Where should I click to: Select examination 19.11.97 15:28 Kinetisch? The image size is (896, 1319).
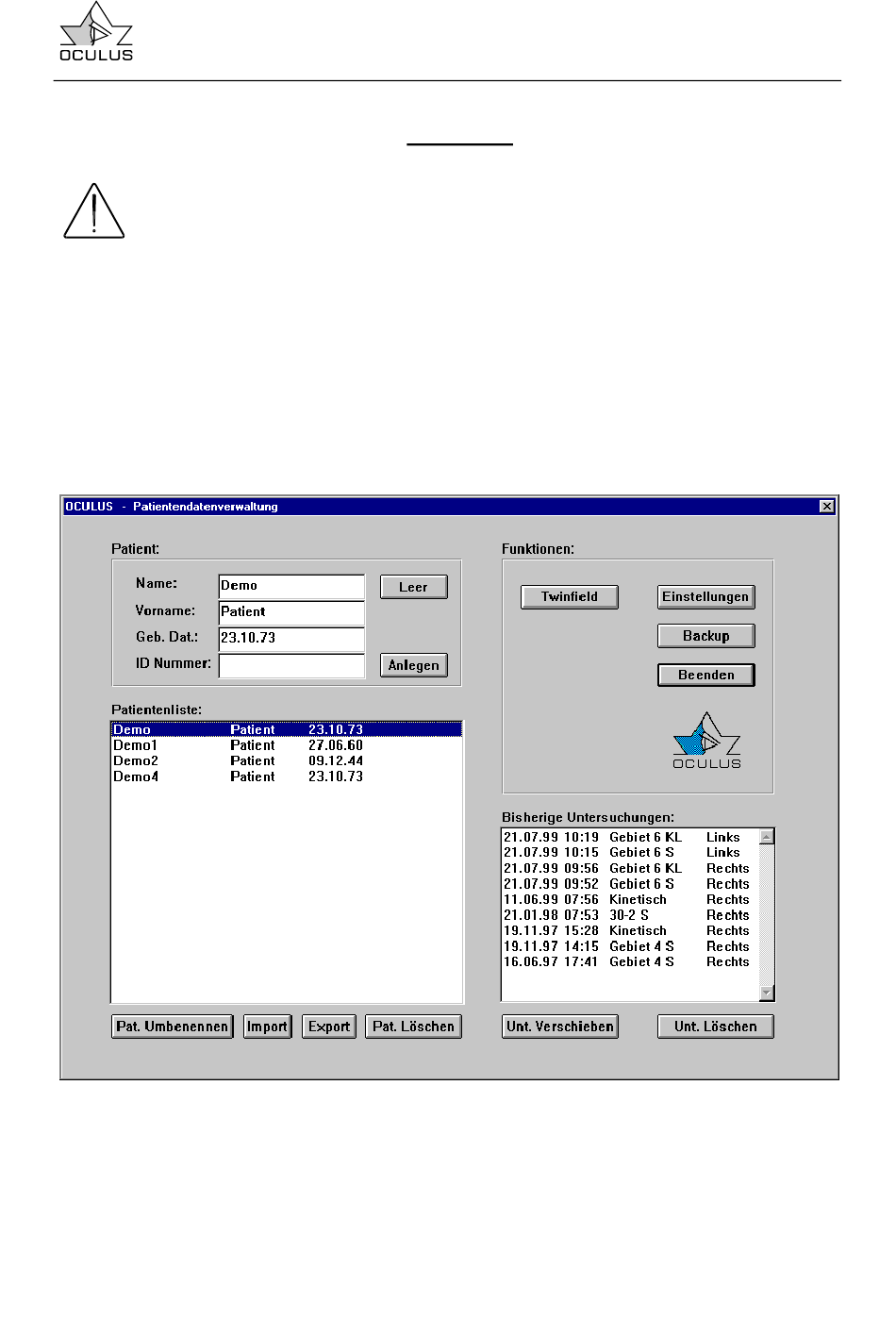pyautogui.click(x=630, y=930)
